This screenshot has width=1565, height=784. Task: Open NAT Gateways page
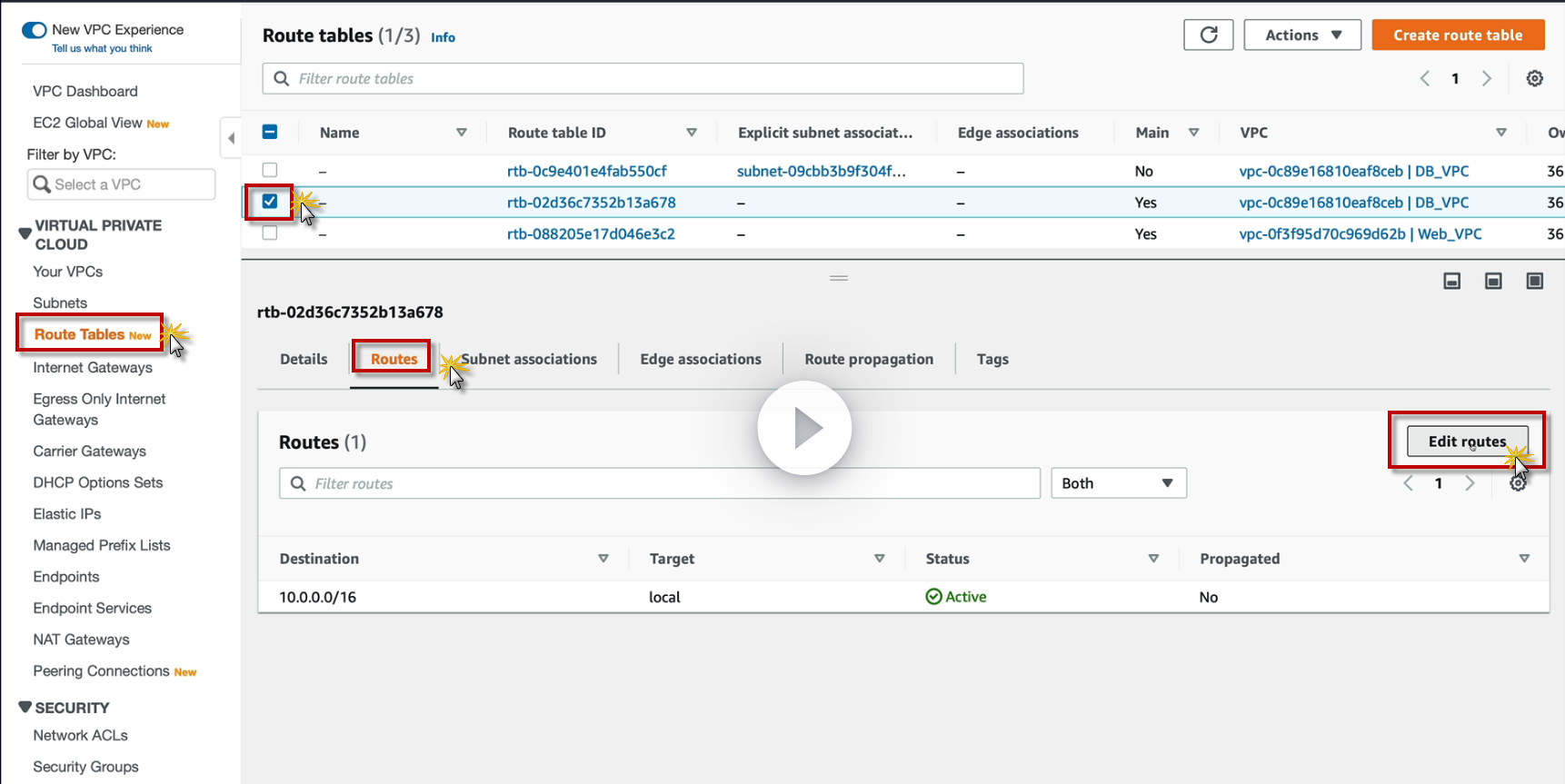81,640
